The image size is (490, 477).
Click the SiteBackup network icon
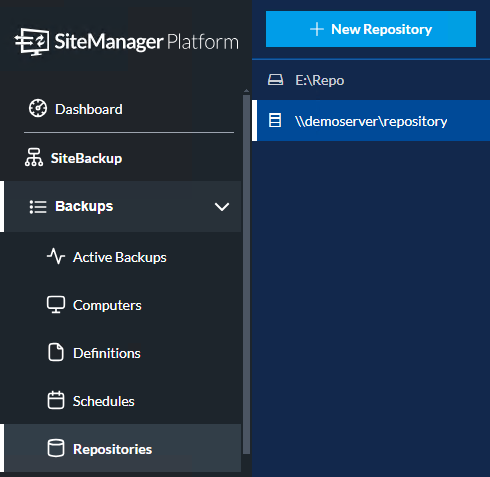pyautogui.click(x=34, y=157)
